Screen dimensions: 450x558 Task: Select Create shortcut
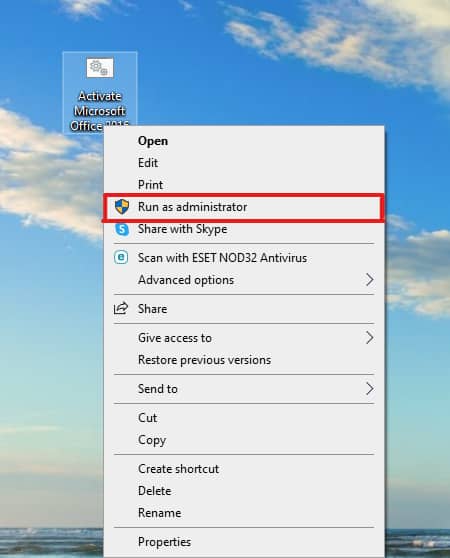pyautogui.click(x=244, y=469)
